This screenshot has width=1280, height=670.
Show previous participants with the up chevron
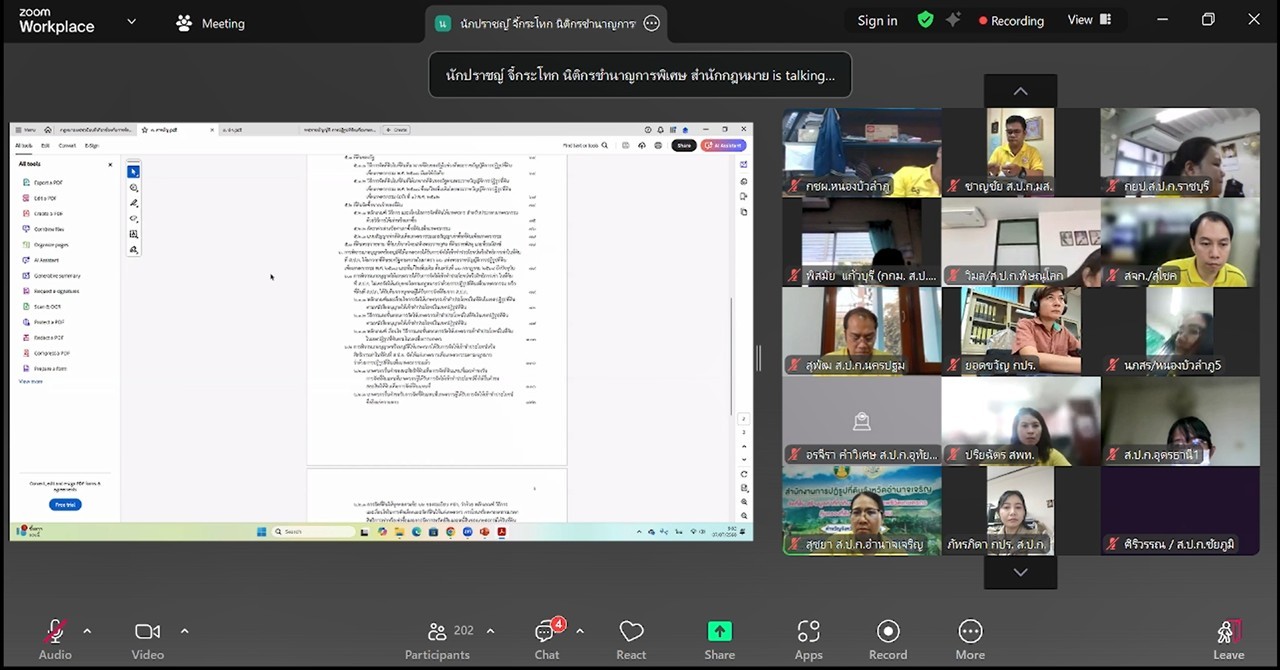coord(1020,91)
